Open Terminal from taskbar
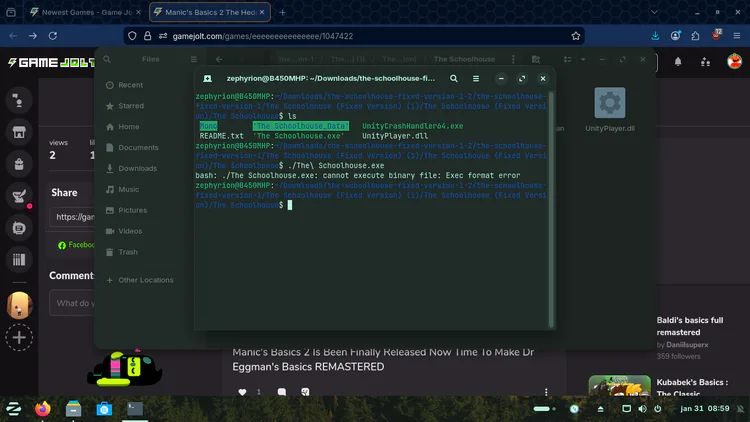750x422 pixels. pyautogui.click(x=135, y=409)
